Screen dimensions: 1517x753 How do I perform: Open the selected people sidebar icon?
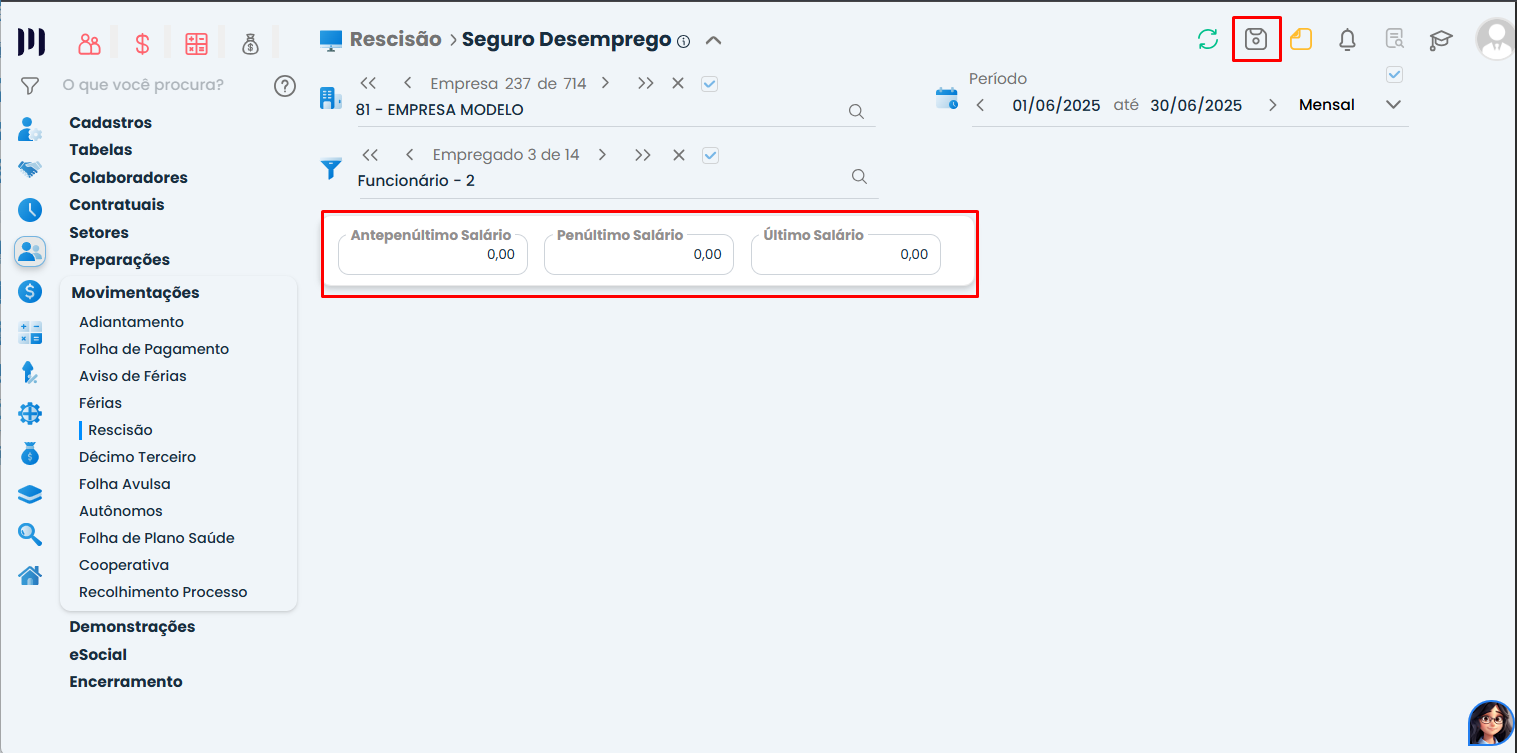(x=30, y=251)
